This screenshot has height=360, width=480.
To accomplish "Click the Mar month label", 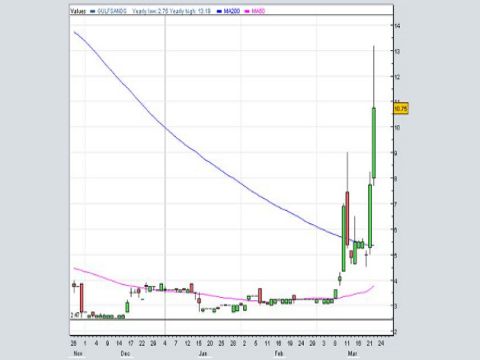I will [352, 353].
